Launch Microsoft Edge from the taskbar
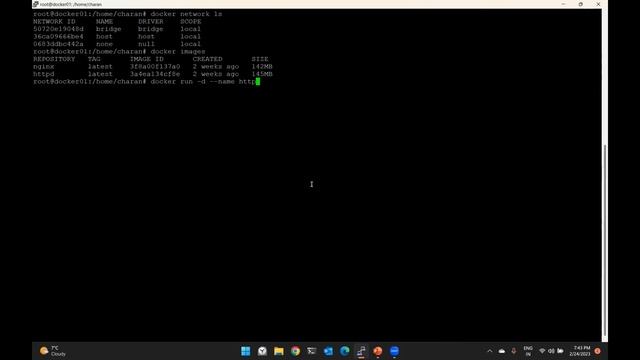The image size is (640, 360). point(345,351)
